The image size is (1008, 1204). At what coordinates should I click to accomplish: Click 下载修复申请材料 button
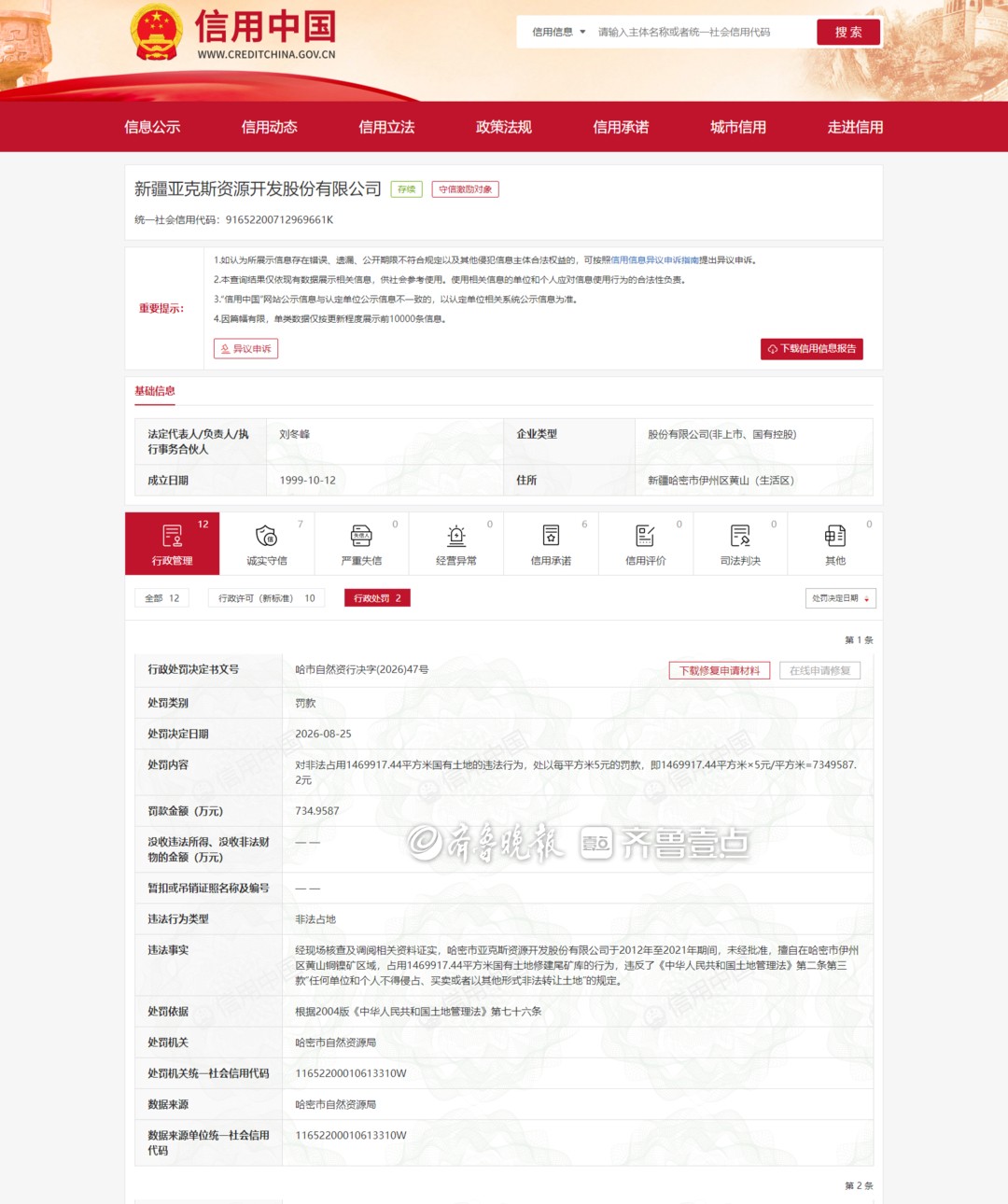pyautogui.click(x=720, y=670)
